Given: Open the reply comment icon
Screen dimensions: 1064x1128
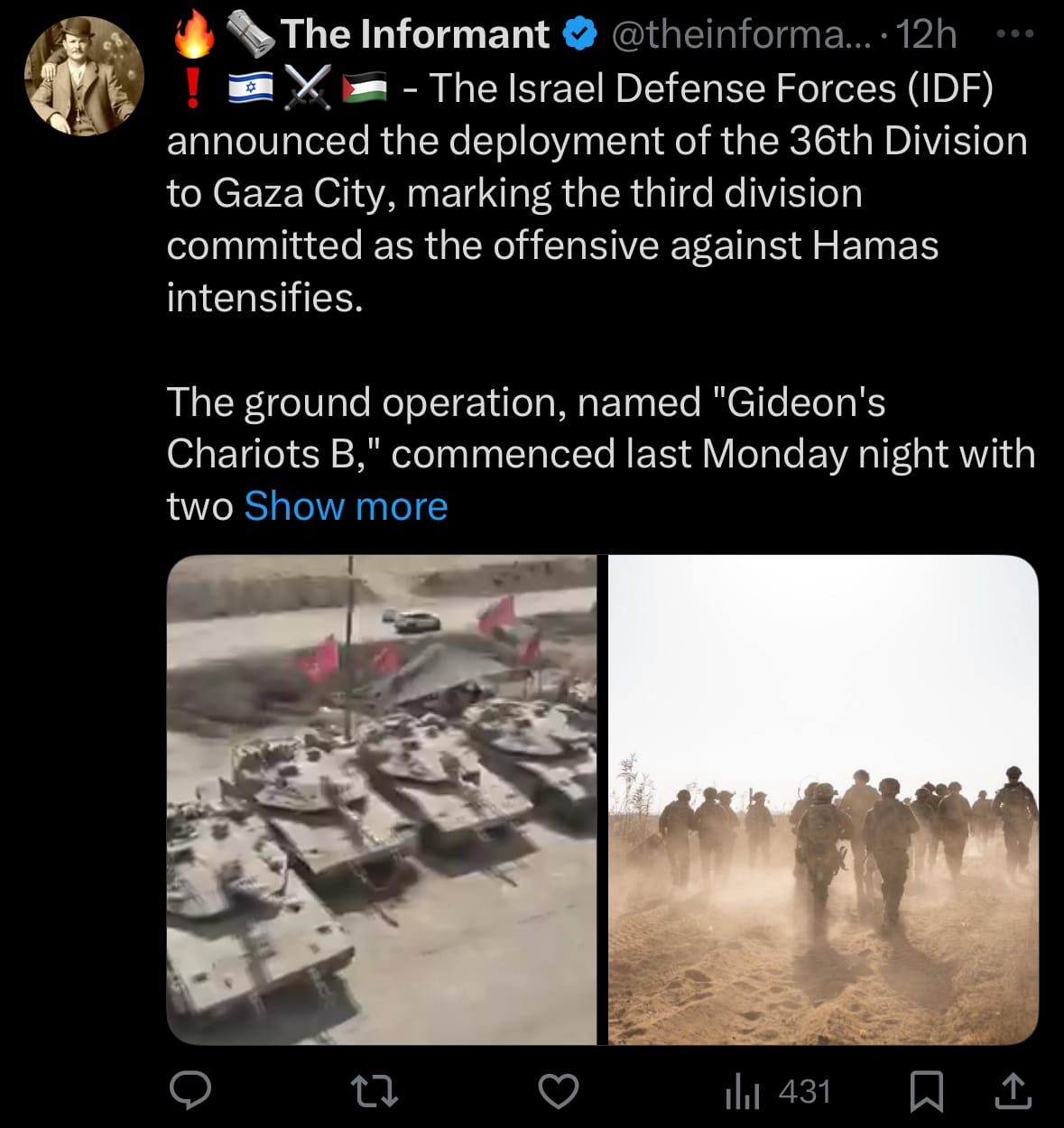Looking at the screenshot, I should pos(190,1091).
